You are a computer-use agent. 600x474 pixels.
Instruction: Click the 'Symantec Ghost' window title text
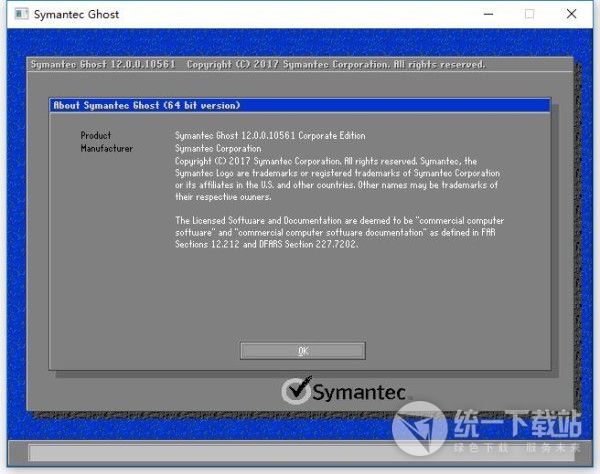[x=77, y=15]
